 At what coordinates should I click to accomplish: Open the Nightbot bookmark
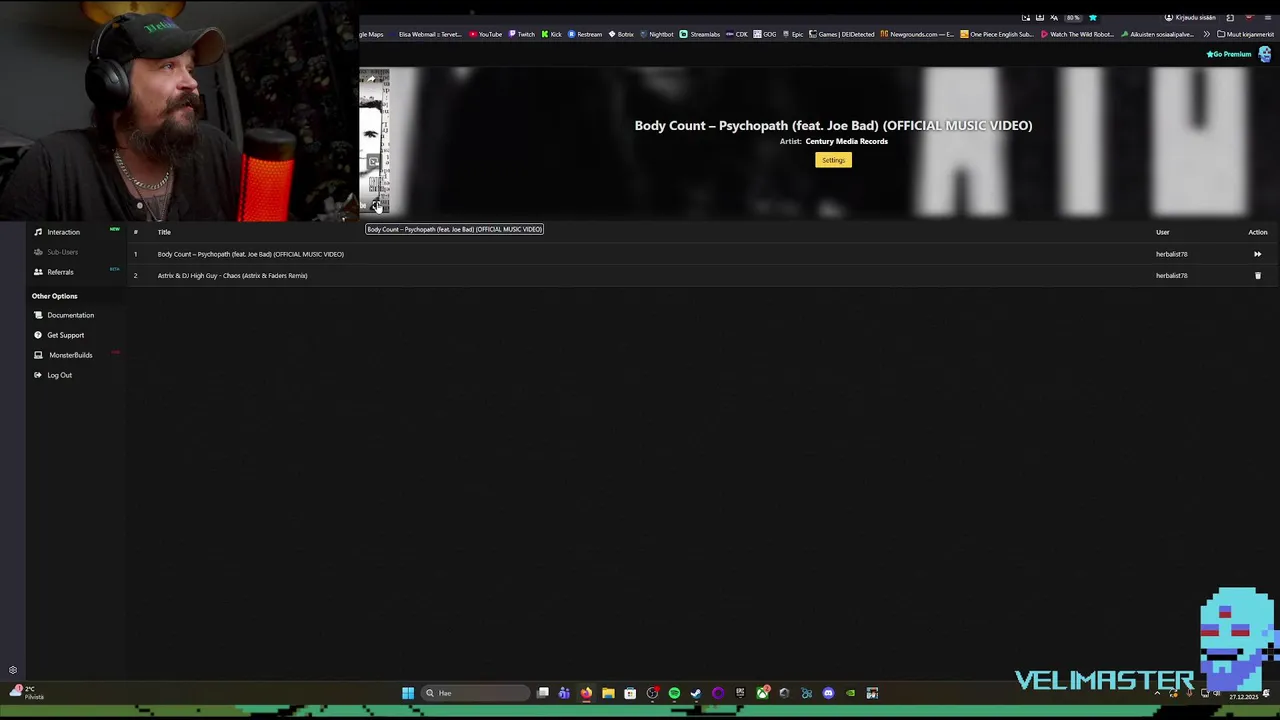coord(657,34)
